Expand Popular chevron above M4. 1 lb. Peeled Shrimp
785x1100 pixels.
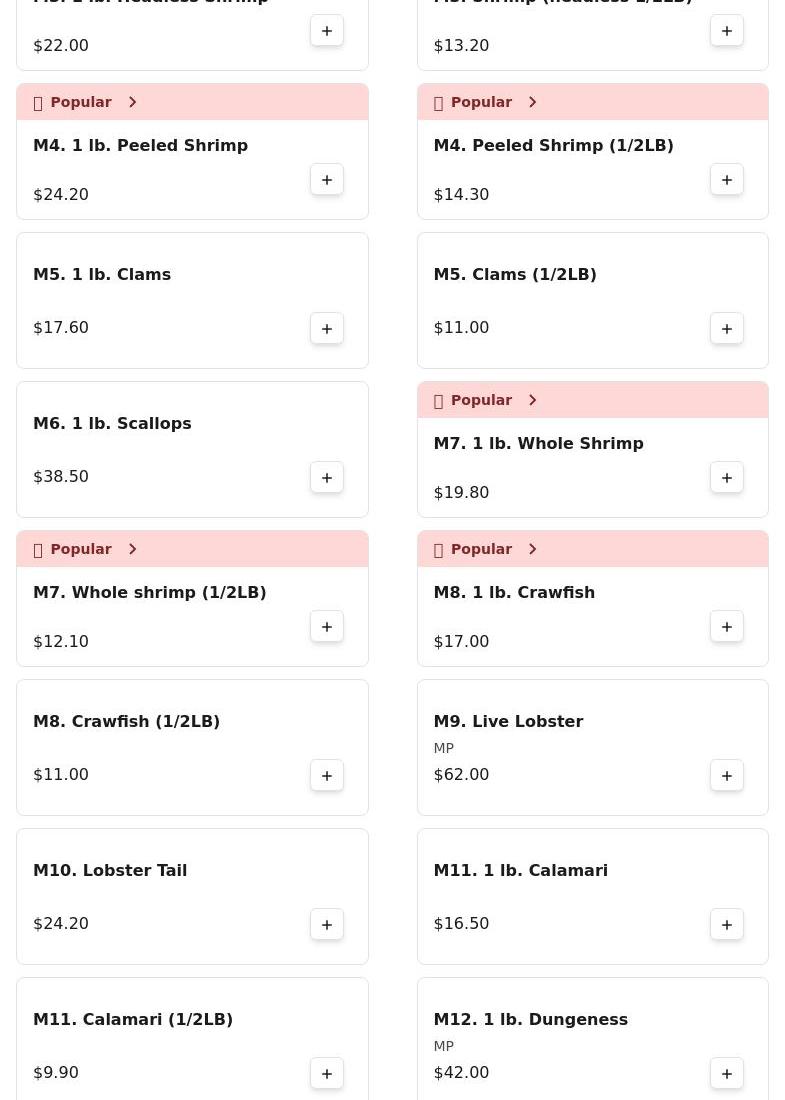(x=132, y=102)
